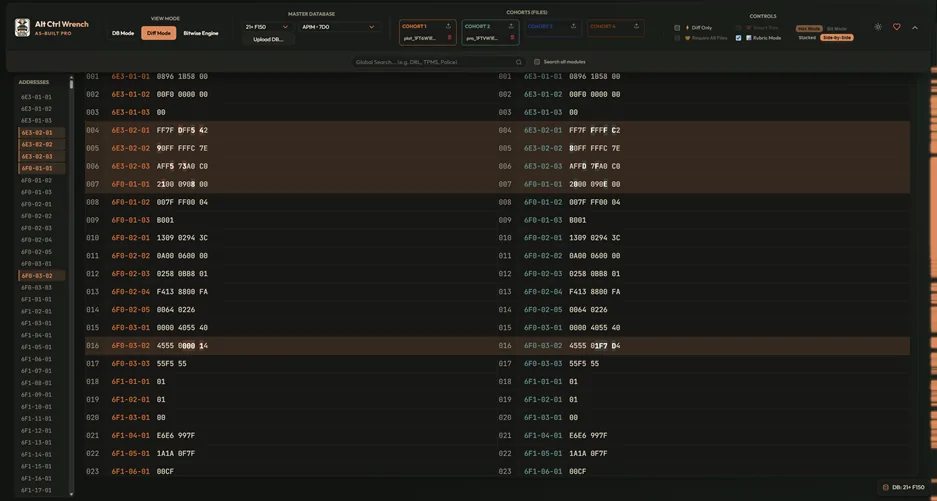Click the empty Cohort 4 slot label
Image resolution: width=937 pixels, height=501 pixels.
click(x=603, y=26)
